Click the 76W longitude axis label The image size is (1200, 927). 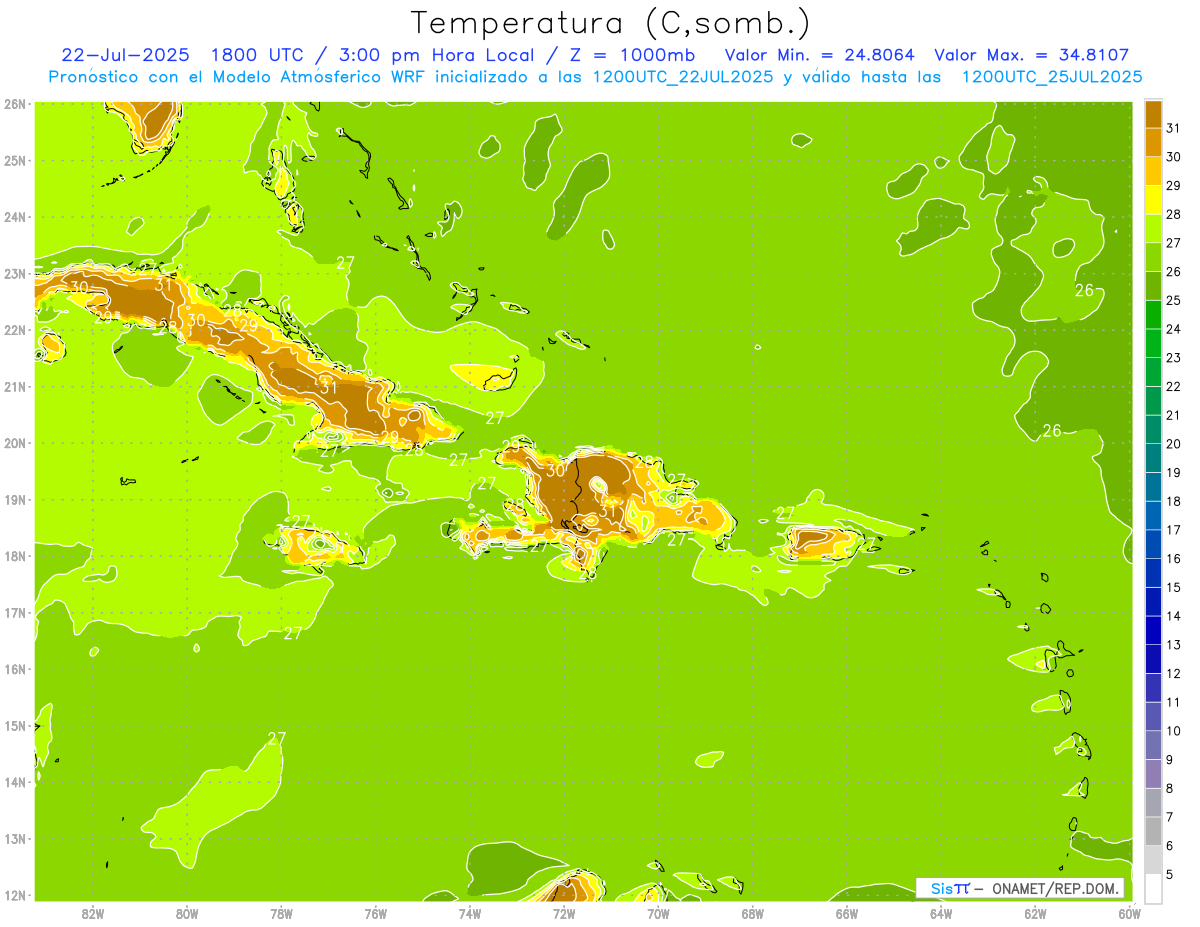click(x=376, y=913)
